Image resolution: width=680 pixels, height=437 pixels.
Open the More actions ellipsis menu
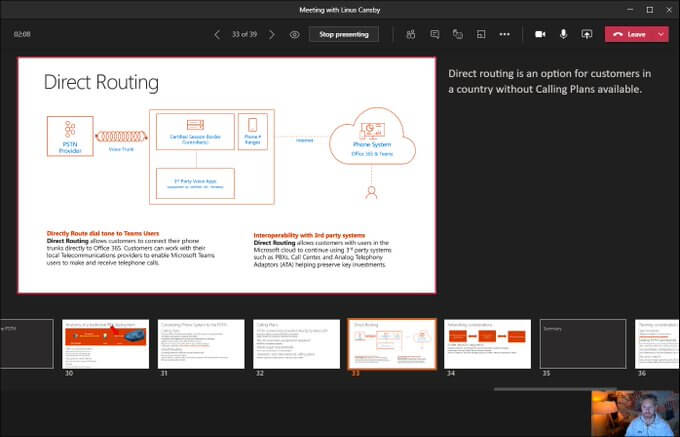[x=504, y=34]
